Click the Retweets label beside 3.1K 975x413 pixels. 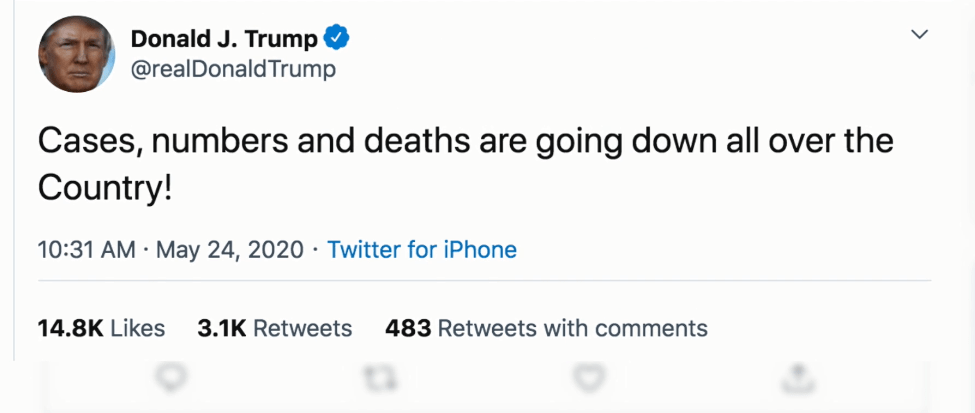[302, 328]
